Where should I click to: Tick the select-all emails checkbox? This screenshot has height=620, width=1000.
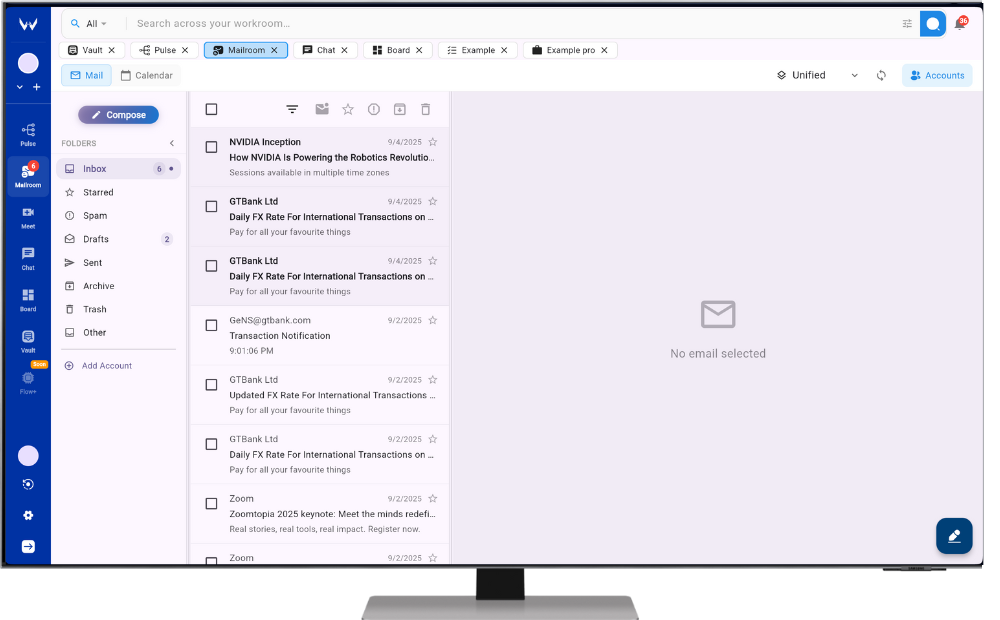(211, 110)
